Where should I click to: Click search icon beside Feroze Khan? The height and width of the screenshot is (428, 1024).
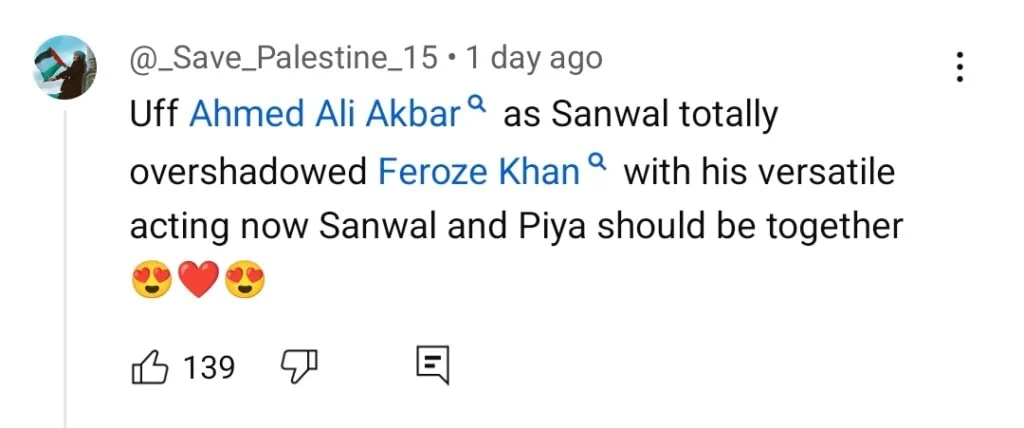tap(599, 161)
